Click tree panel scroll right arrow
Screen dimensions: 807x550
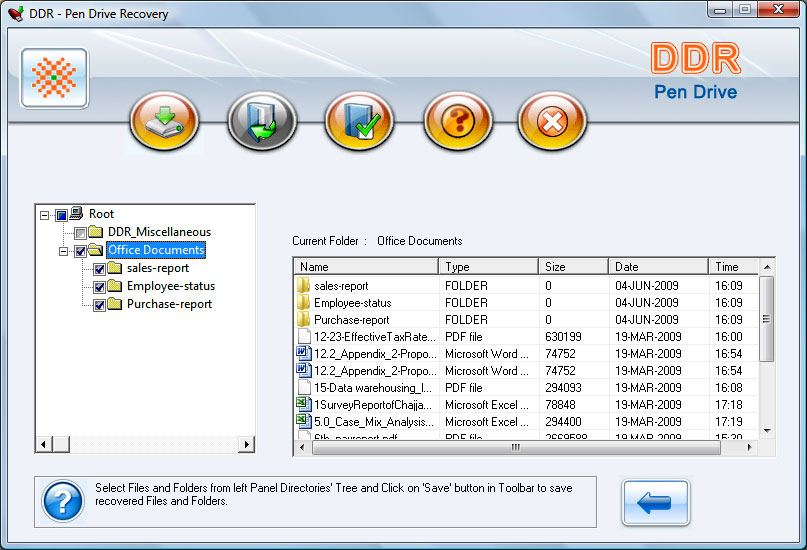pyautogui.click(x=247, y=444)
